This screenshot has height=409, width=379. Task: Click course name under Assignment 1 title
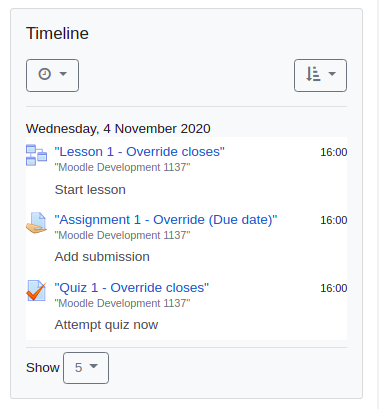point(122,235)
